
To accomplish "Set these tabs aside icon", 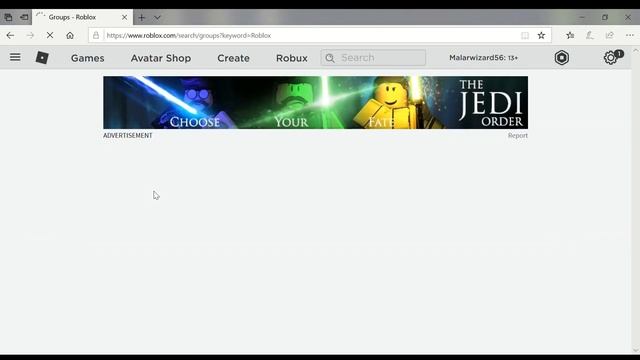I will point(24,17).
